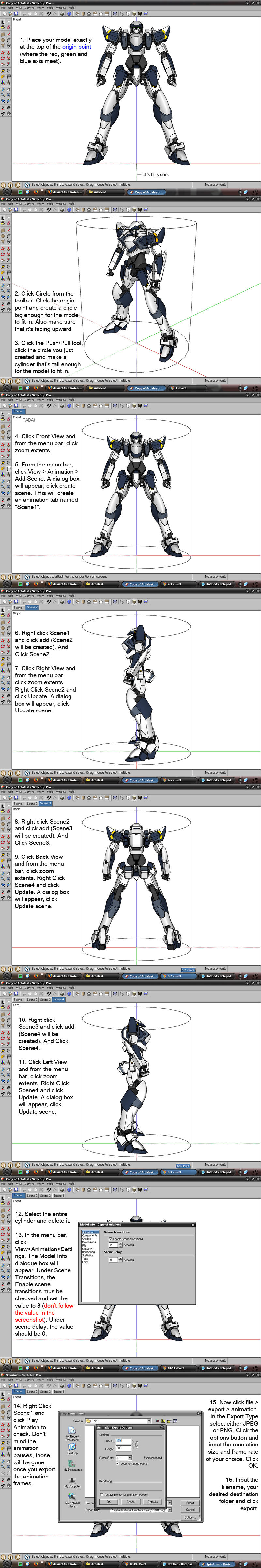261x1568 pixels.
Task: Select the Scene 1 tab in SpinAnim window
Action: (x=19, y=1391)
